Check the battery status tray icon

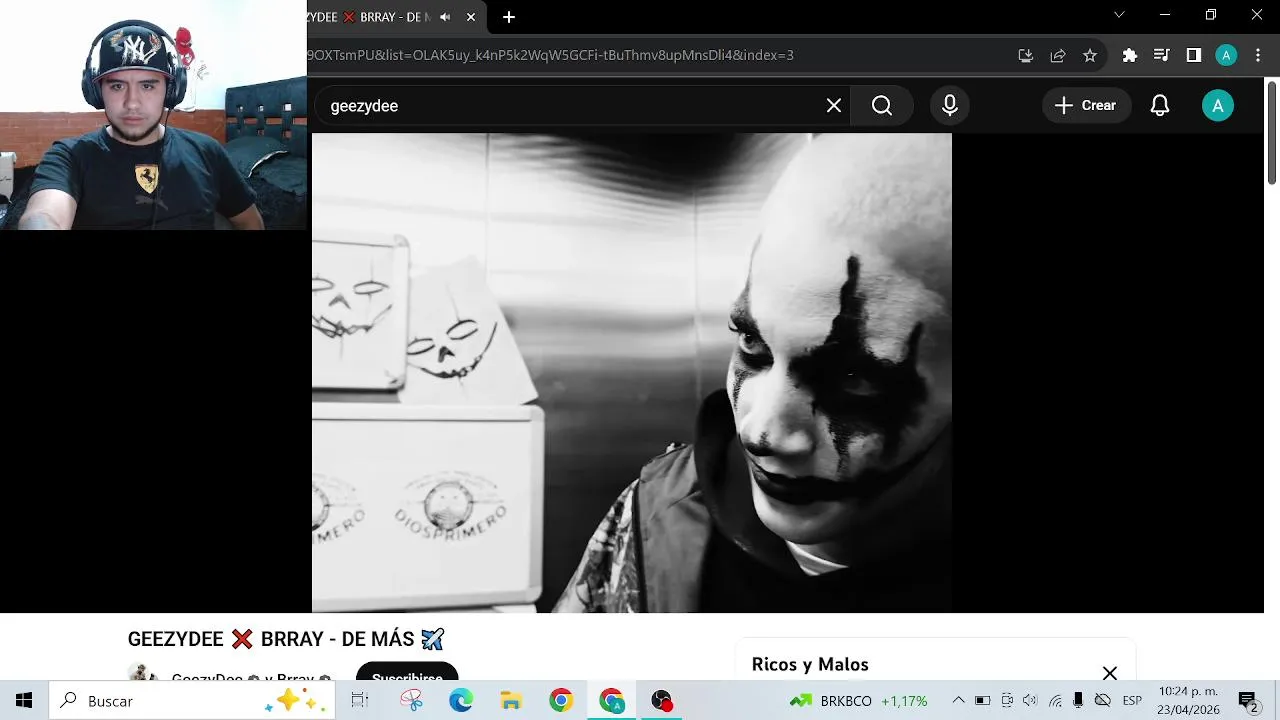982,701
